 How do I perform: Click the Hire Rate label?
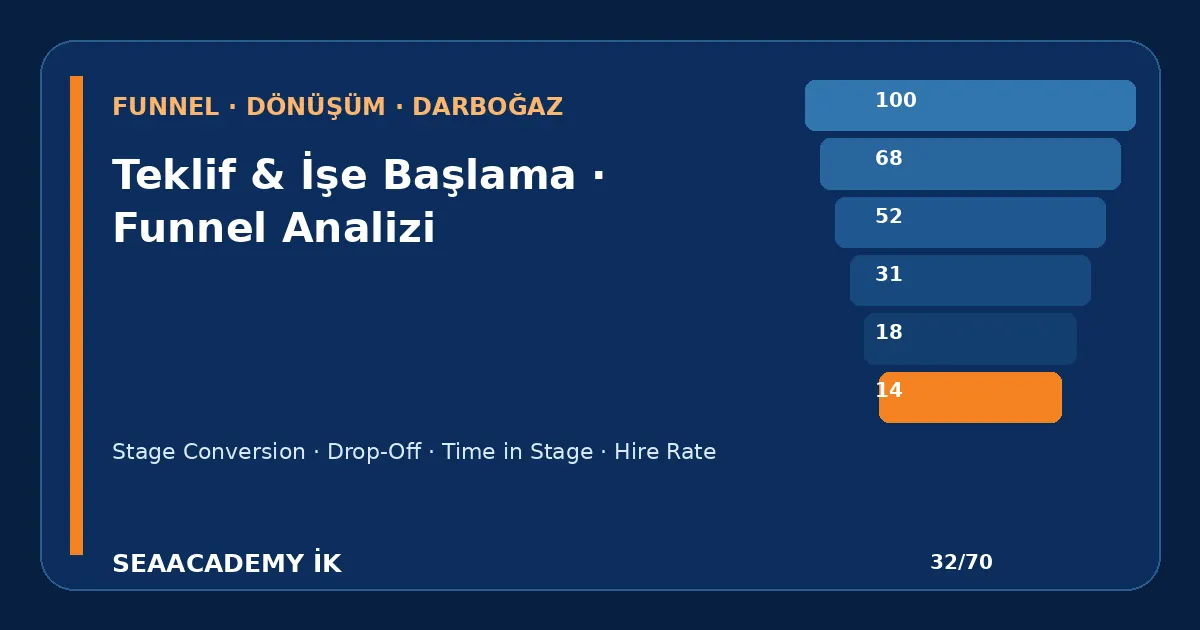665,452
